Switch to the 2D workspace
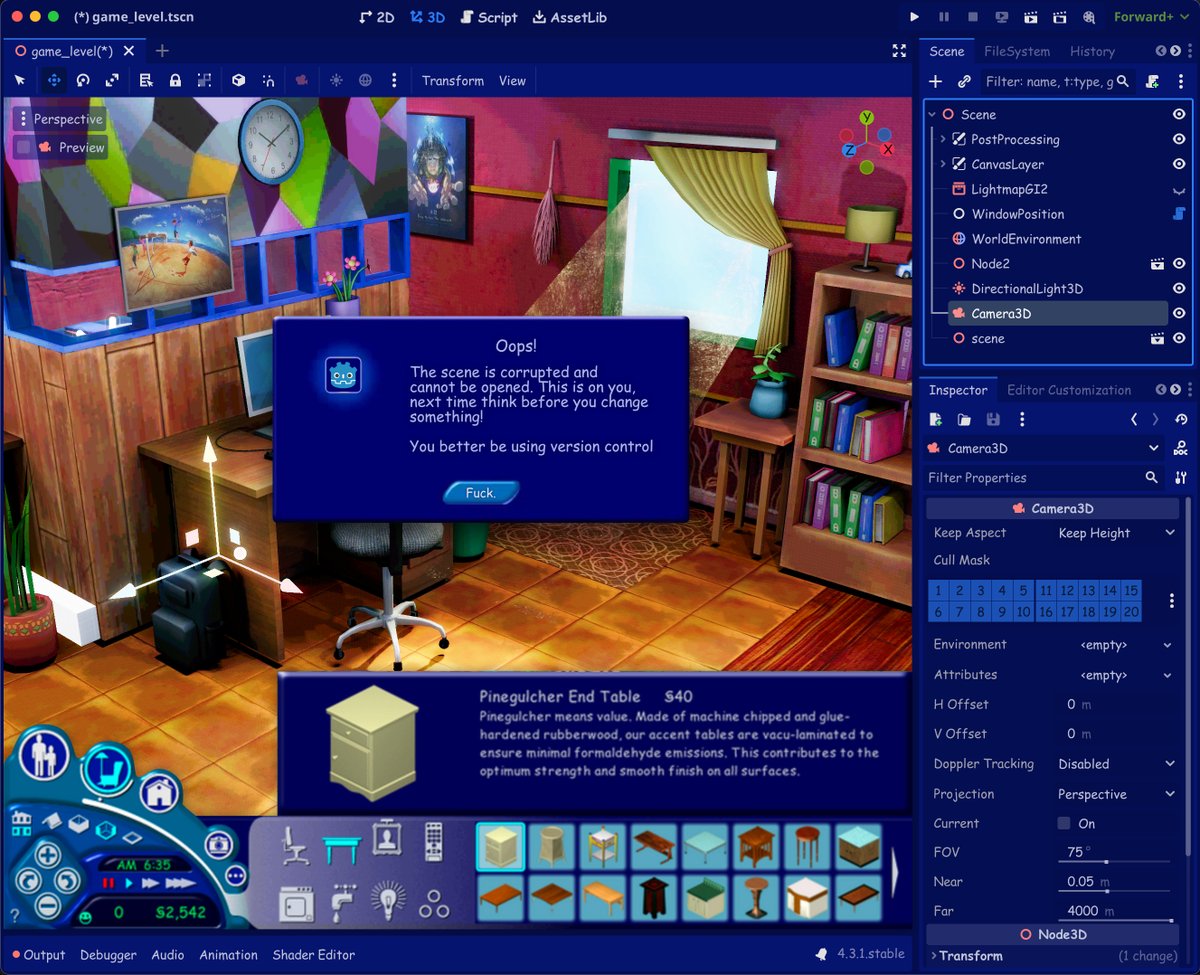 [377, 17]
